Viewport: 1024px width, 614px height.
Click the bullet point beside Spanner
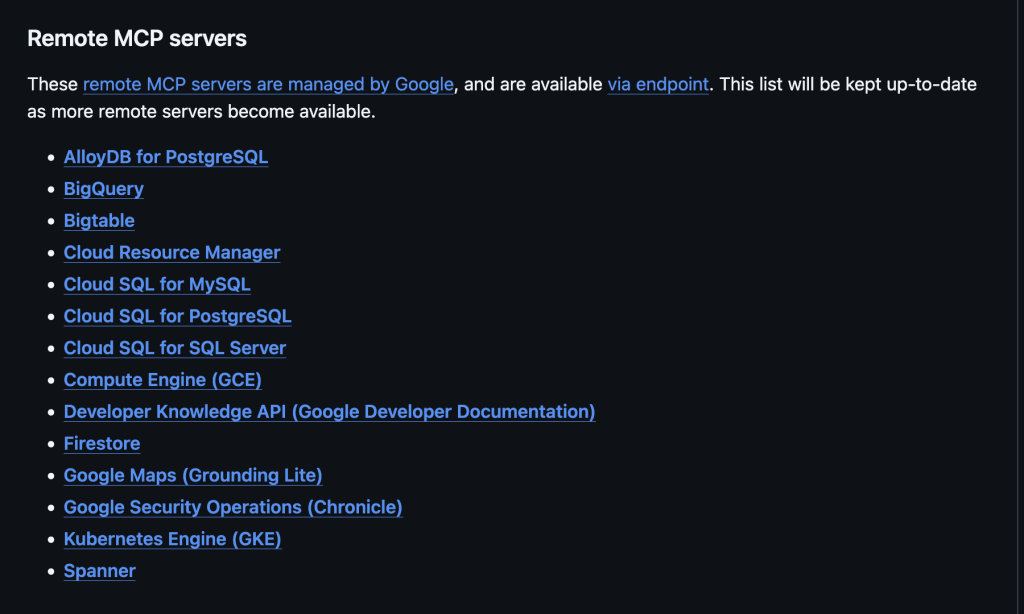coord(51,572)
